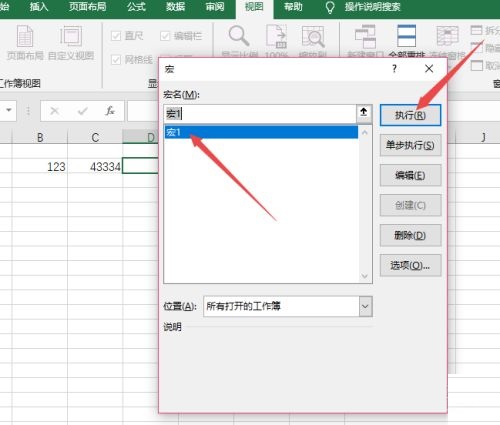Click the zoom magnifier icon
Image resolution: width=500 pixels, height=425 pixels.
[x=239, y=36]
